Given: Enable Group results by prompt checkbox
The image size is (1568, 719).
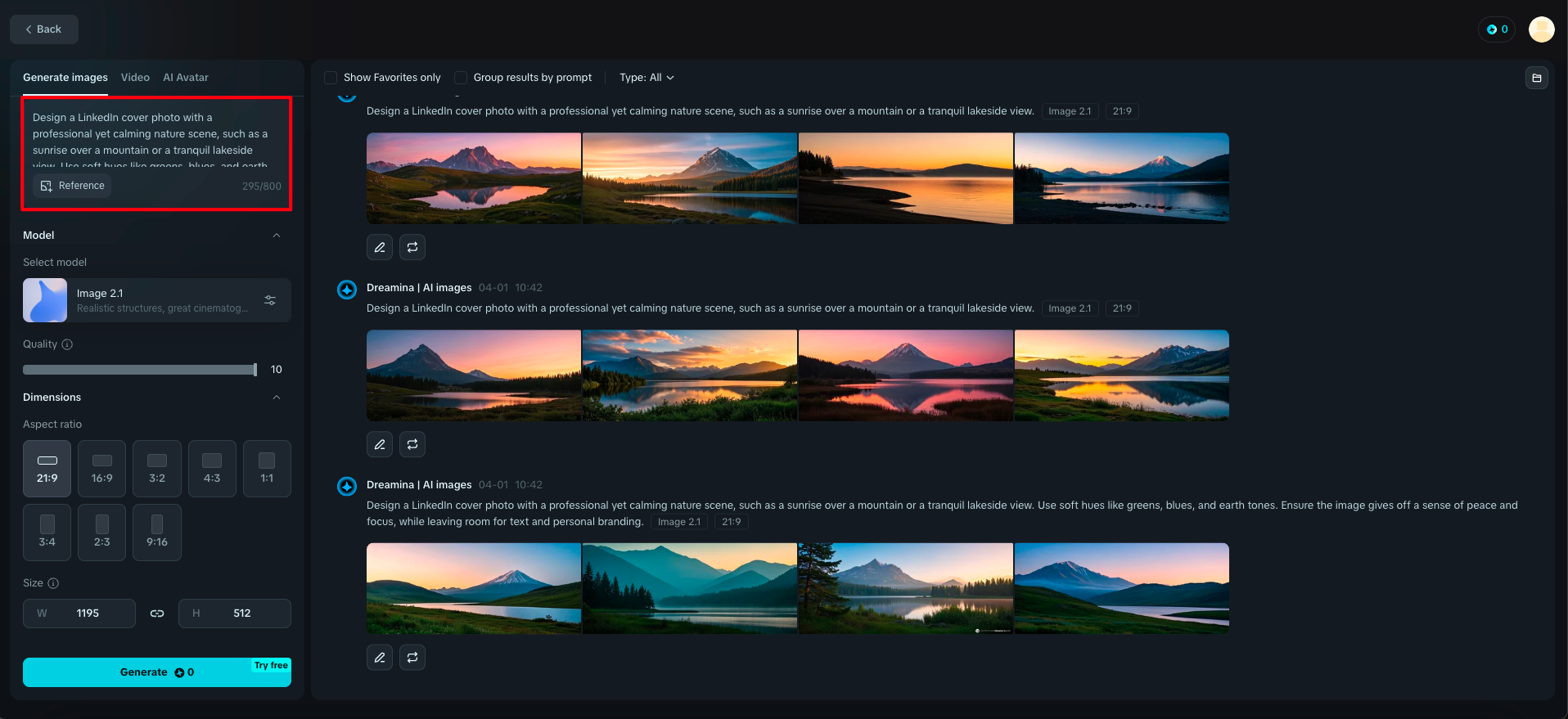Looking at the screenshot, I should pos(461,78).
